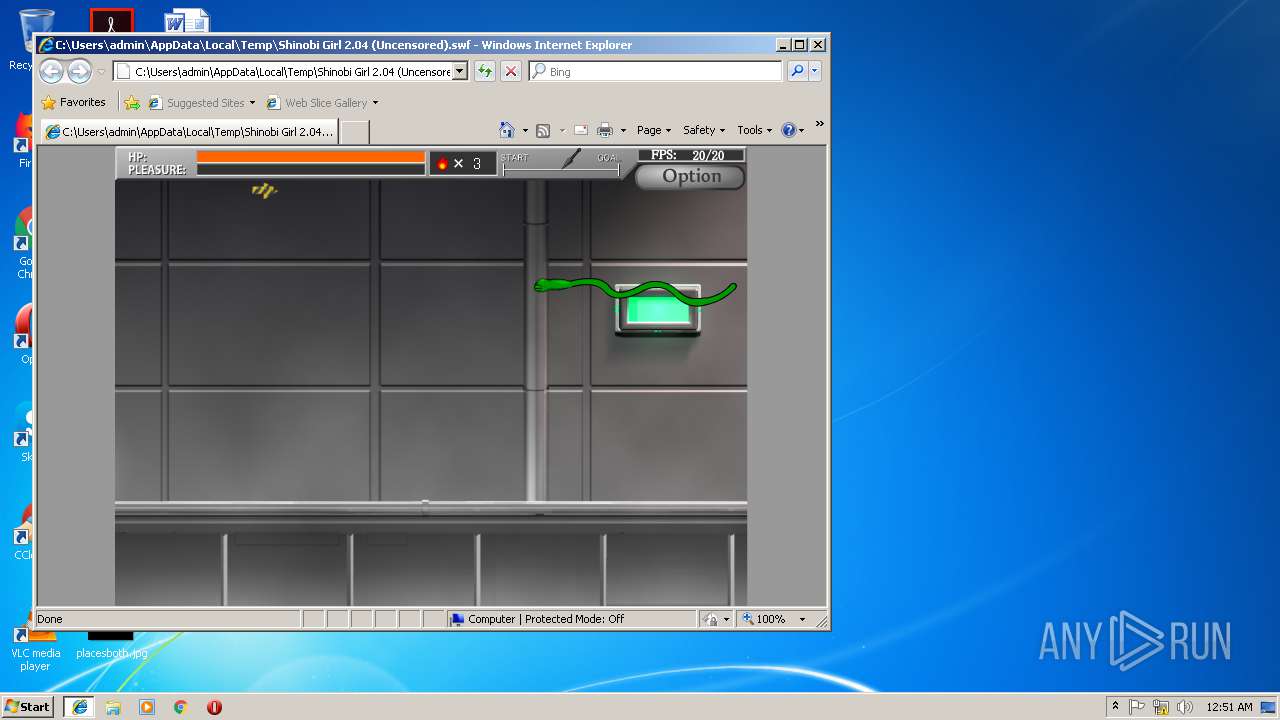Click the 12:51 AM taskbar clock
1280x720 pixels.
(1229, 706)
